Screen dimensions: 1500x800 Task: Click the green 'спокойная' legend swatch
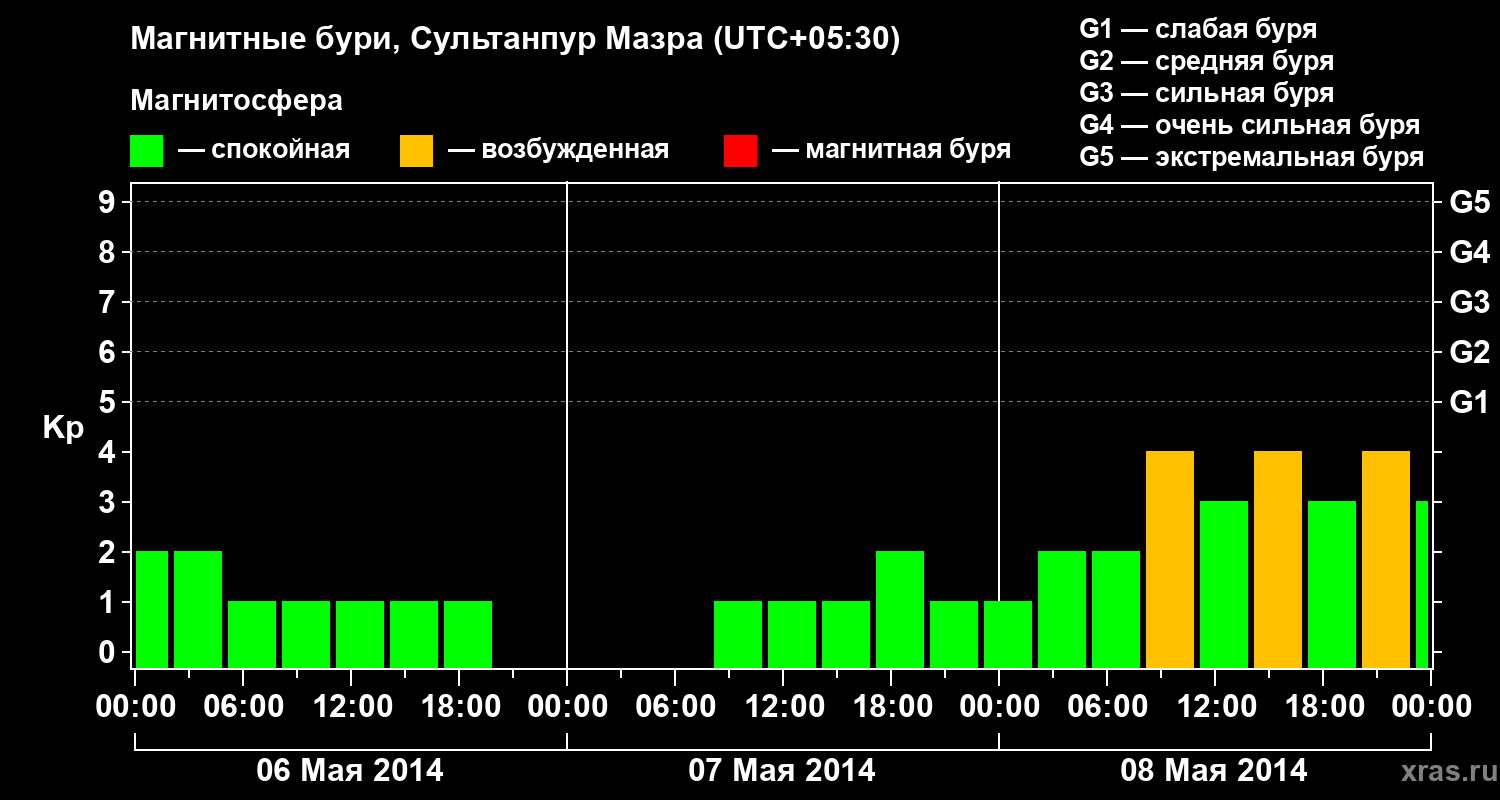[x=147, y=151]
